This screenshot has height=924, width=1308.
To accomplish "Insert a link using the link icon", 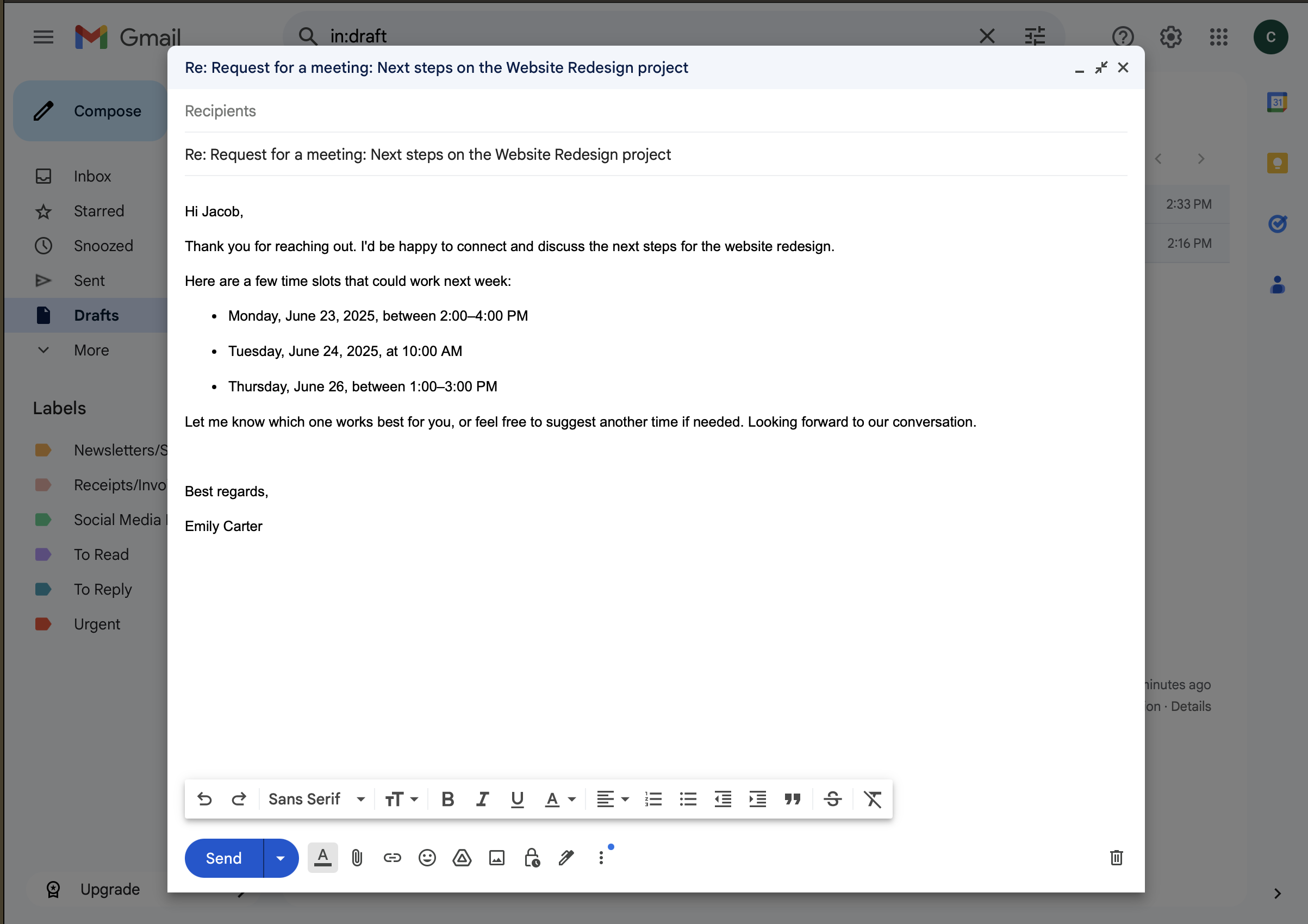I will [x=392, y=858].
